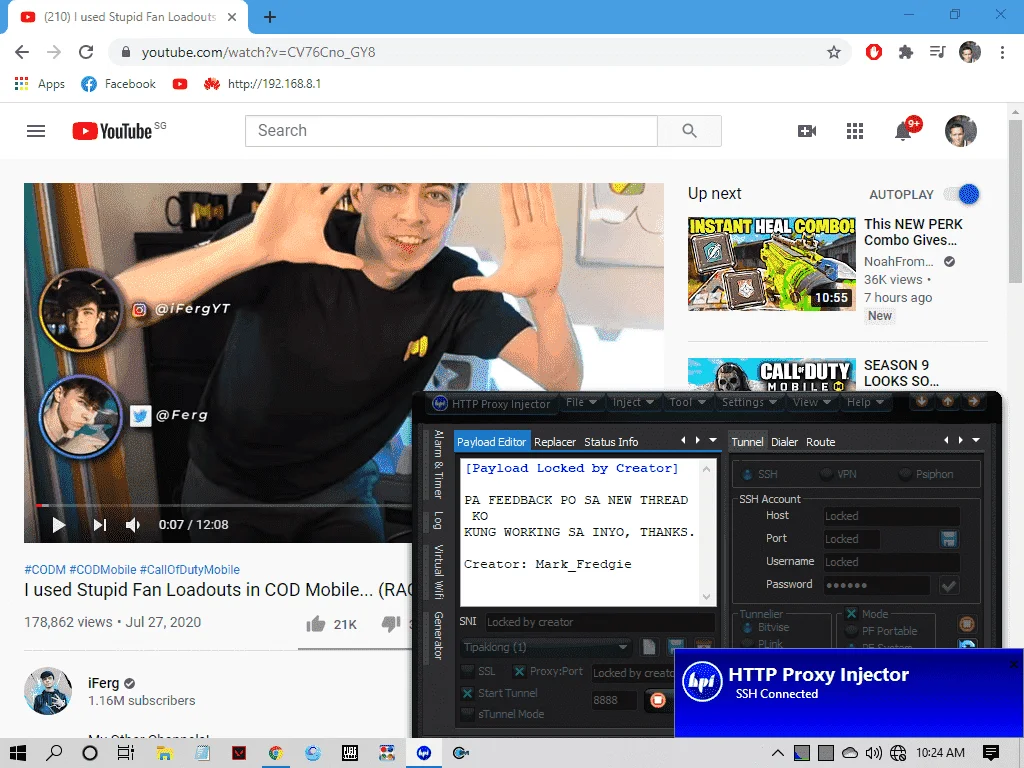Viewport: 1024px width, 768px height.
Task: Open the Create video camera icon
Action: (807, 131)
